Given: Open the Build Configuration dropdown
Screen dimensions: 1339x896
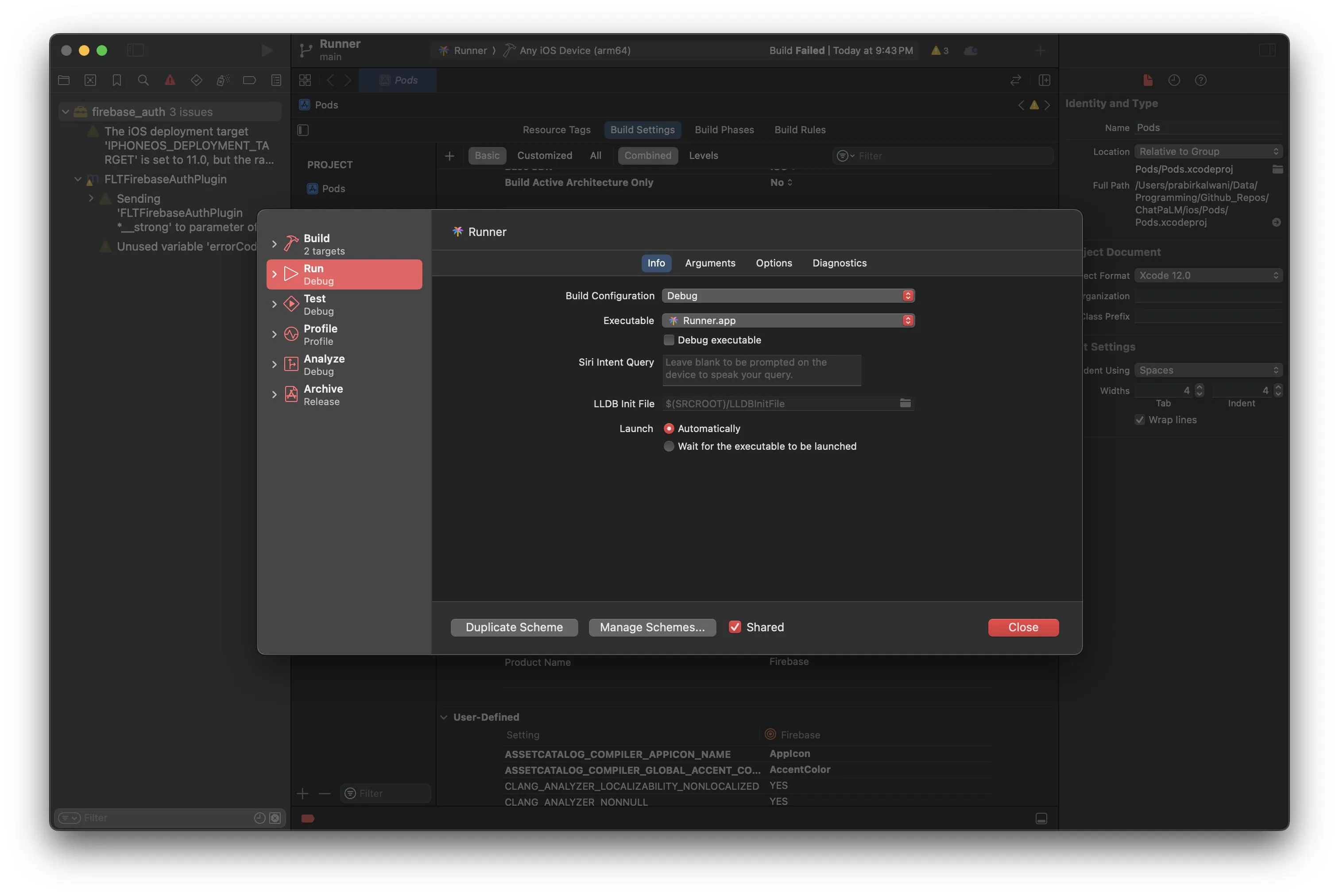Looking at the screenshot, I should [788, 295].
